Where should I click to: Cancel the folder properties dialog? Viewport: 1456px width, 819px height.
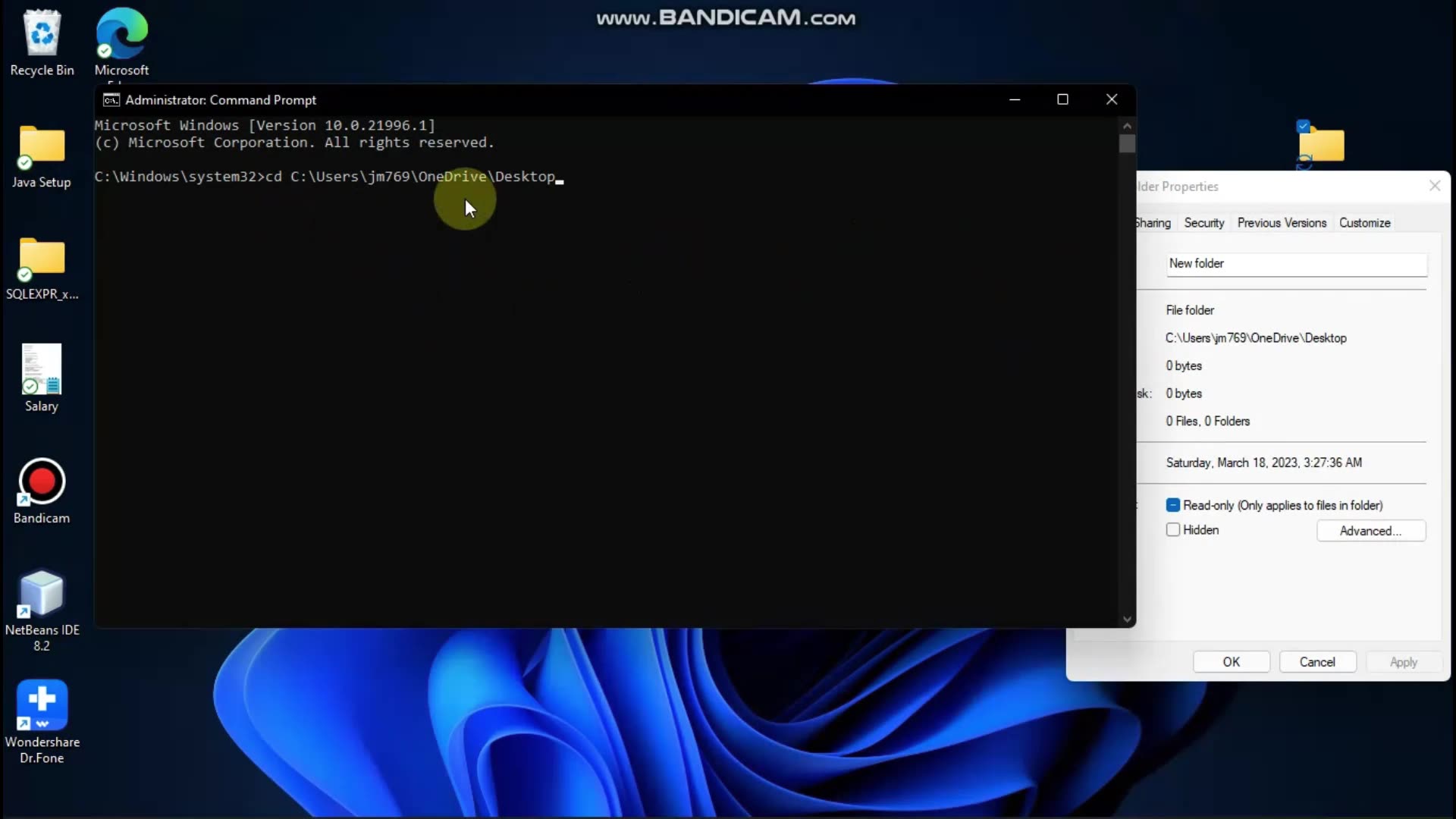pyautogui.click(x=1317, y=662)
